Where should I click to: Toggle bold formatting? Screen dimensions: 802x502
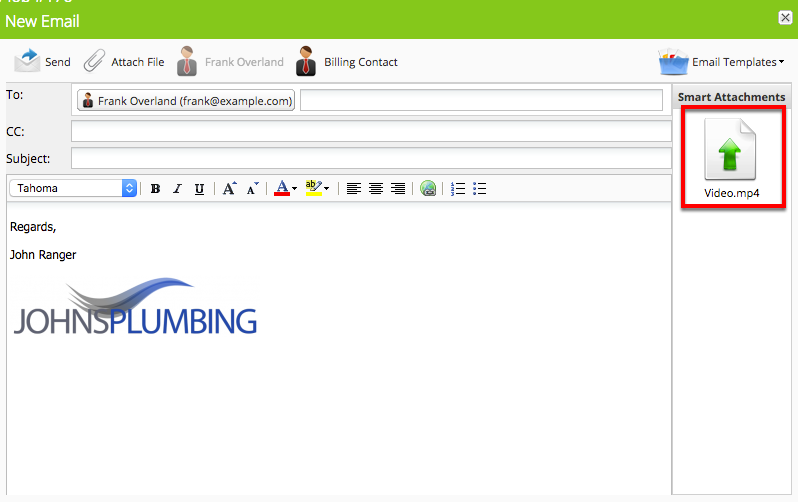(155, 189)
